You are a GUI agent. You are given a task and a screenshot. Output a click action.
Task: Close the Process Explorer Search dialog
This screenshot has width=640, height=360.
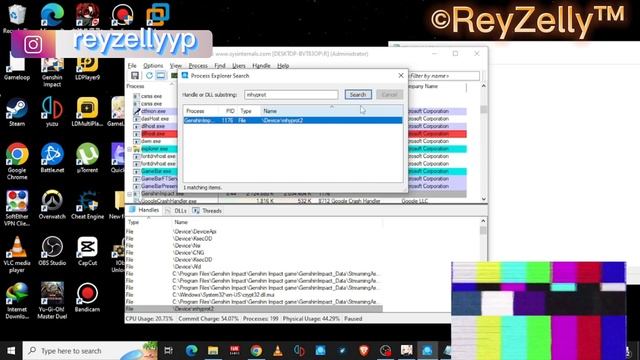(401, 76)
